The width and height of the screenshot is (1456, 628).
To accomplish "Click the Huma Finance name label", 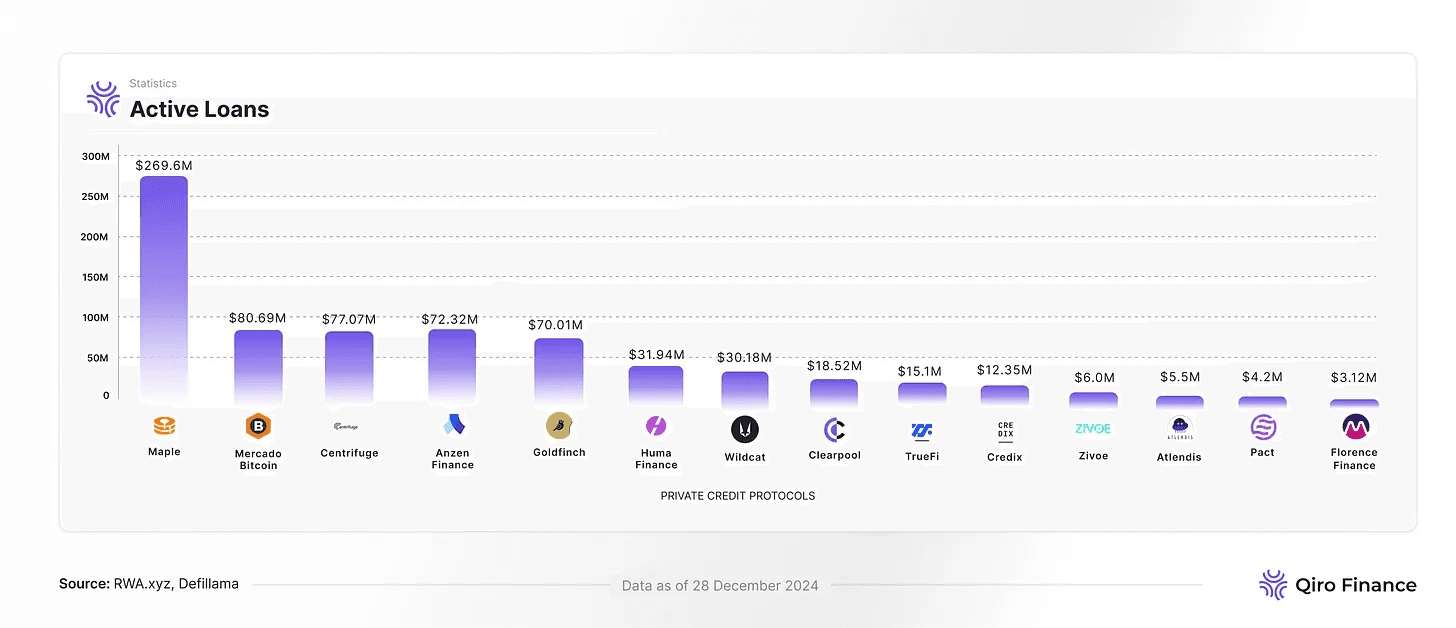I will (x=656, y=458).
